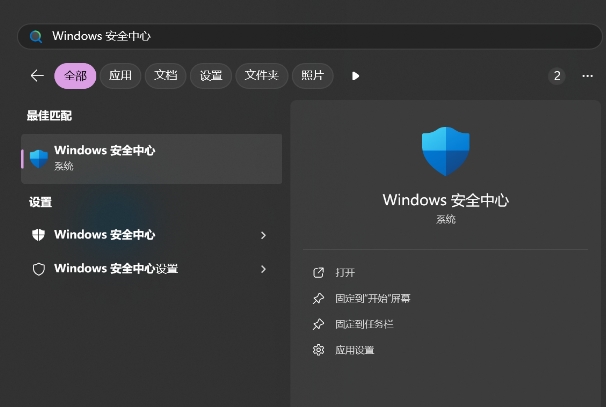Click the search field containing Windows 安全中心

coord(300,36)
